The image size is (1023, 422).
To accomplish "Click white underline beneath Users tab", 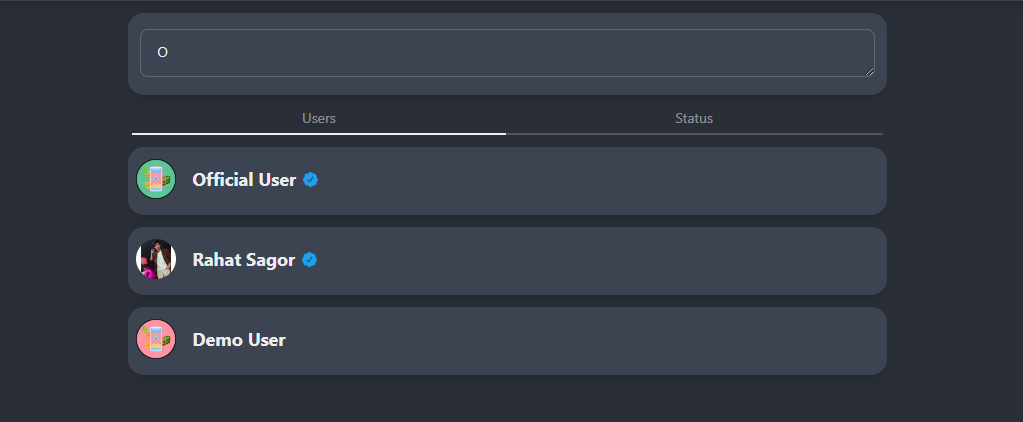I will pos(319,133).
